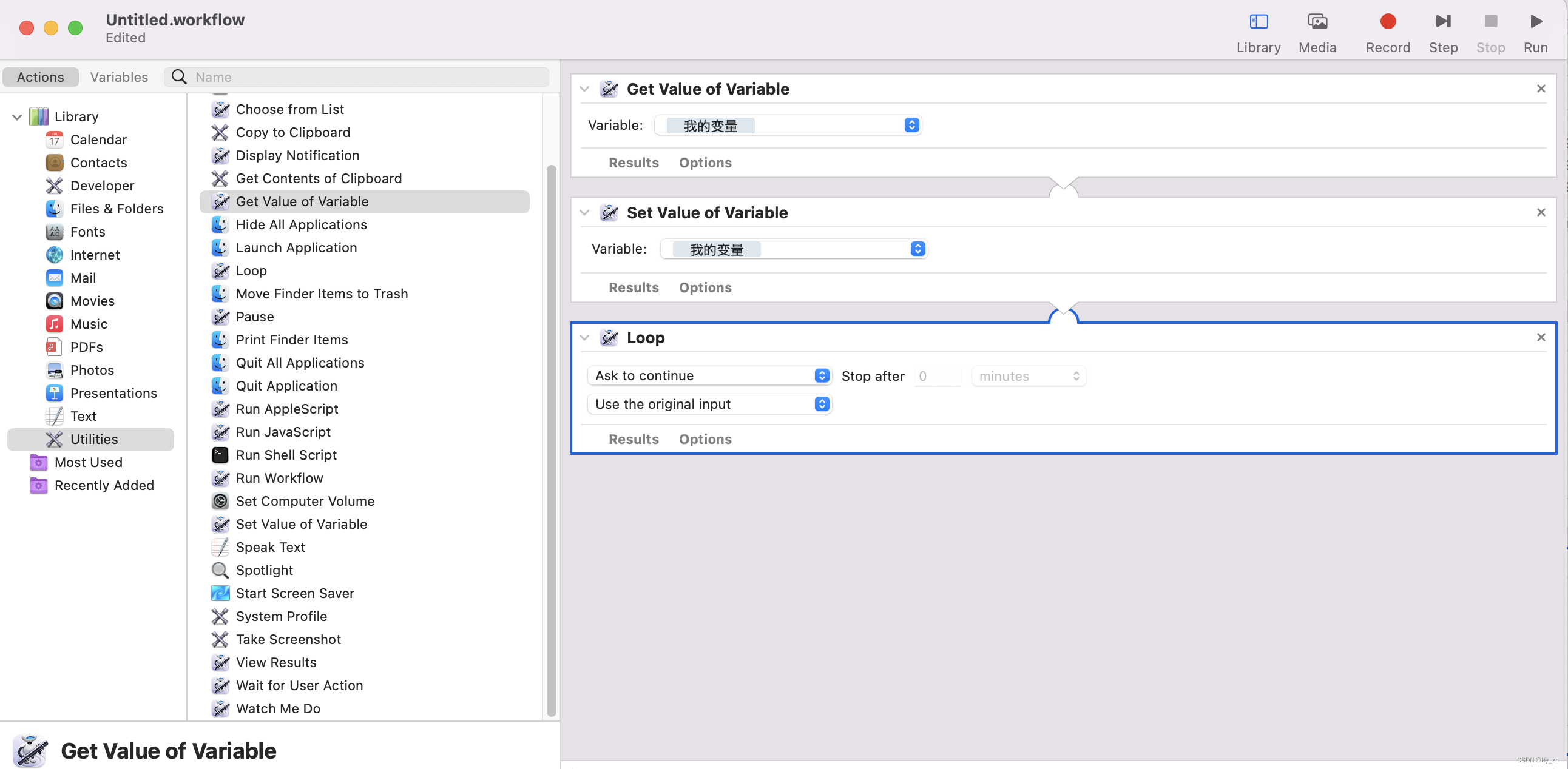Click the Step playback icon

pyautogui.click(x=1442, y=22)
